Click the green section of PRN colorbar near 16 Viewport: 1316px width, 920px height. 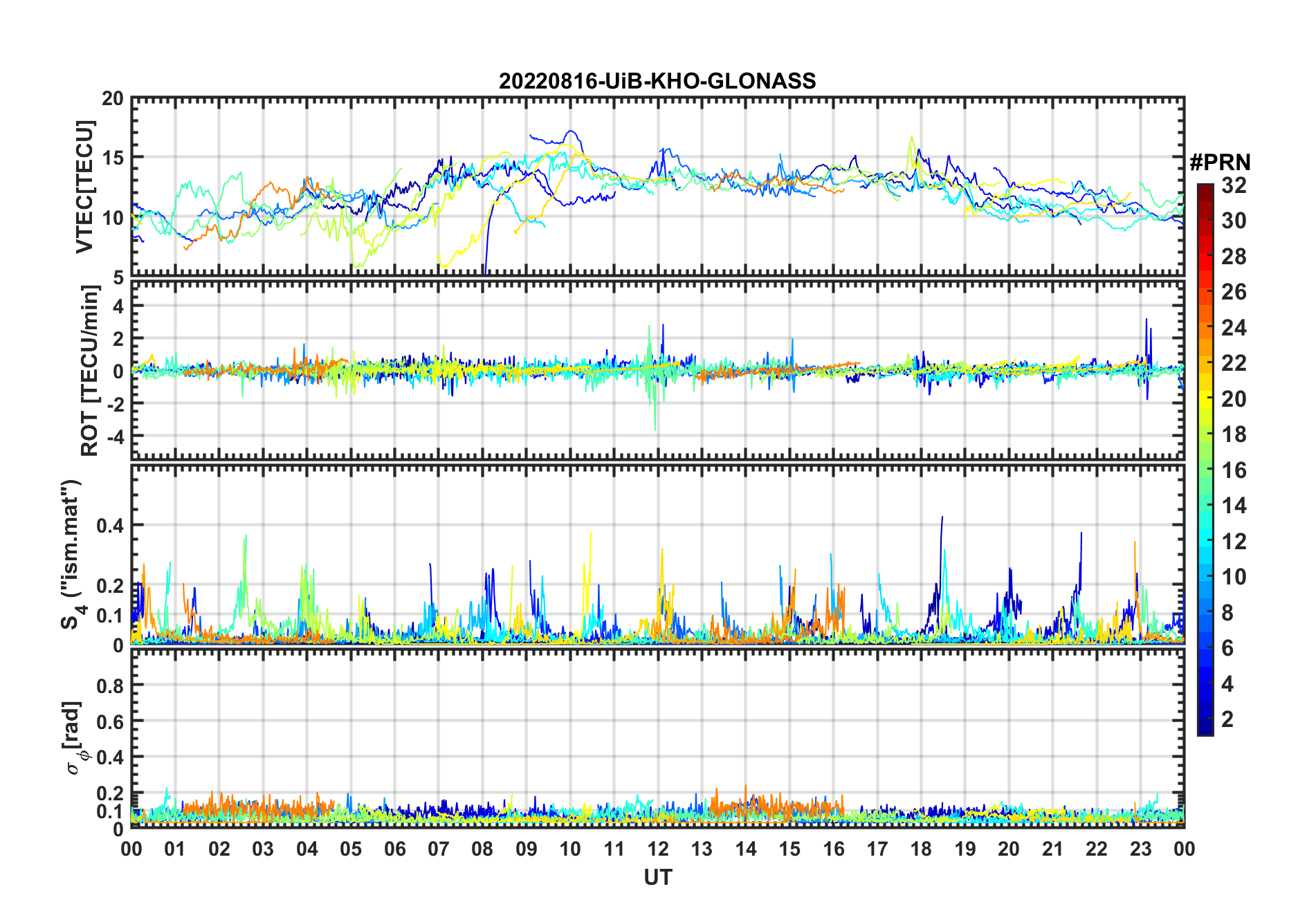tap(1205, 470)
